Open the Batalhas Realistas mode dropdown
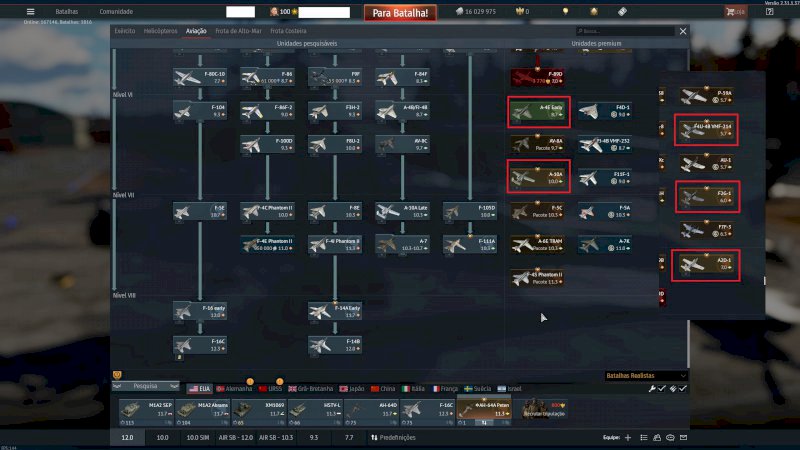Screen dimensions: 800x450 (645, 376)
